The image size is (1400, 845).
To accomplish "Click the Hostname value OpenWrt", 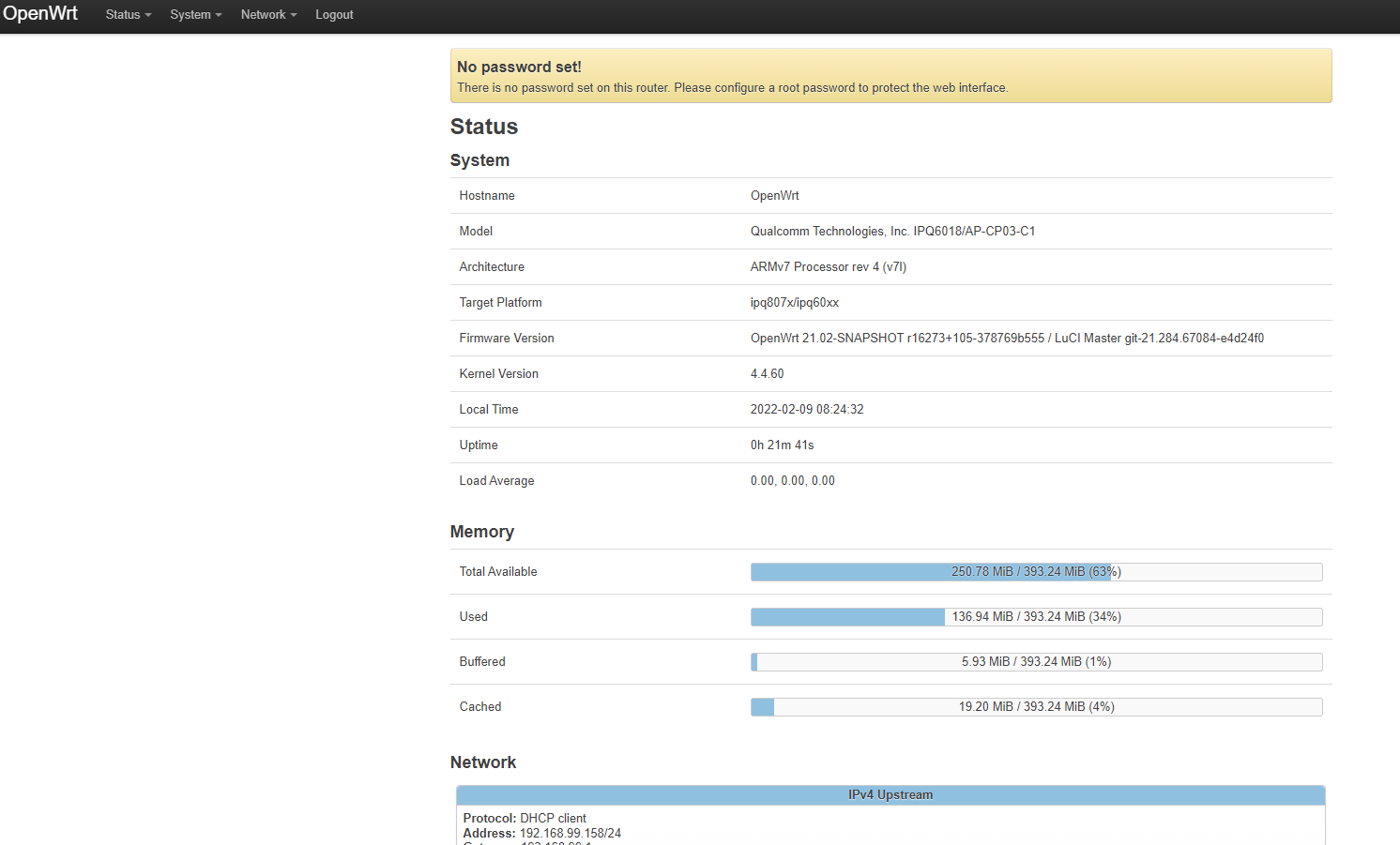I will point(774,196).
